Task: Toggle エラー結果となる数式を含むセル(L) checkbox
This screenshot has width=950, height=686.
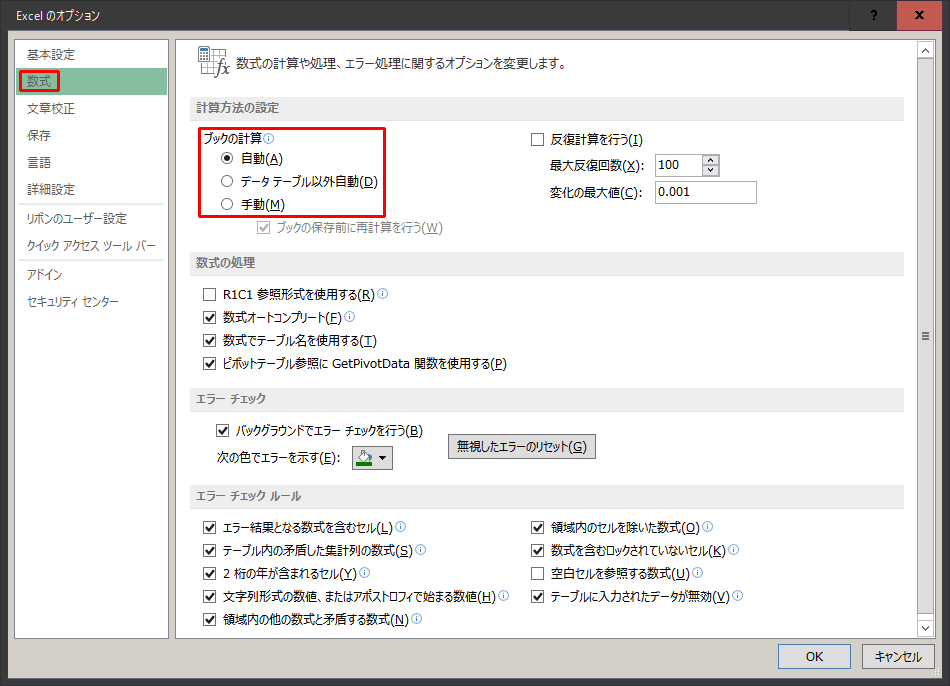Action: pos(210,527)
